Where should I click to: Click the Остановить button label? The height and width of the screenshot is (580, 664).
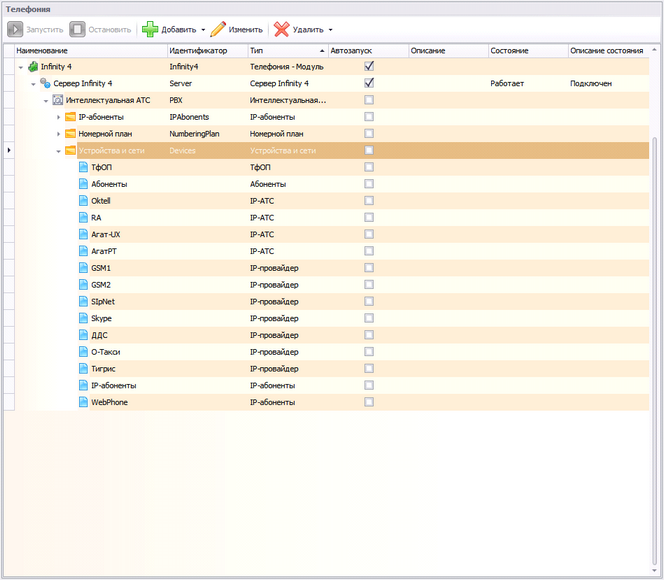click(x=110, y=30)
